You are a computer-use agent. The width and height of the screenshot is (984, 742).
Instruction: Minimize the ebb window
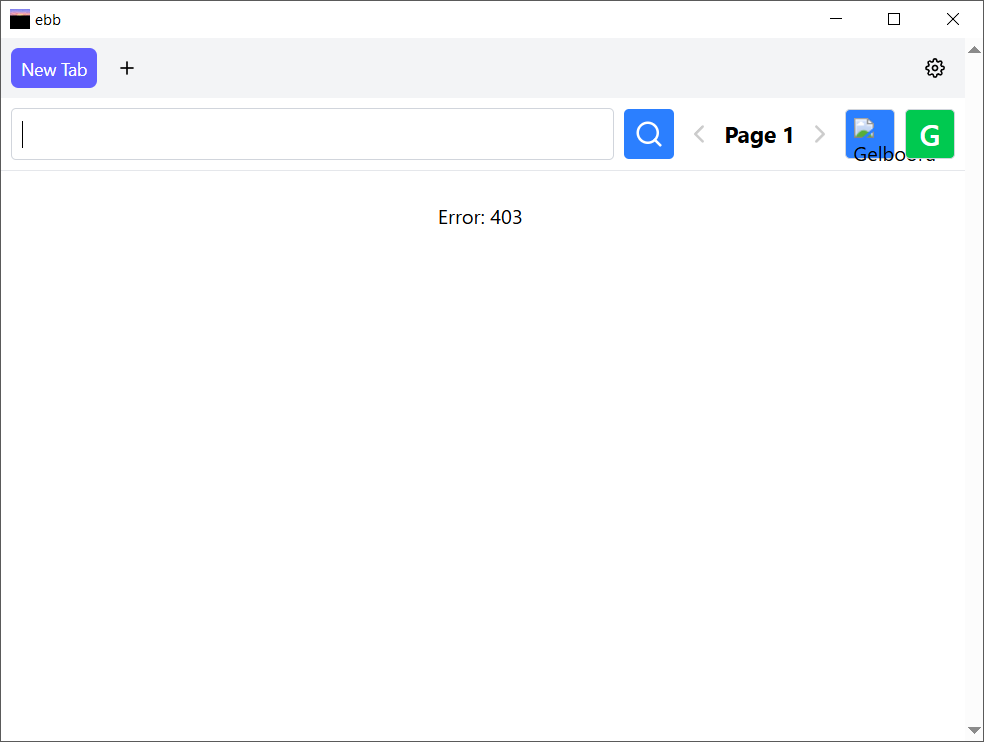pos(836,19)
